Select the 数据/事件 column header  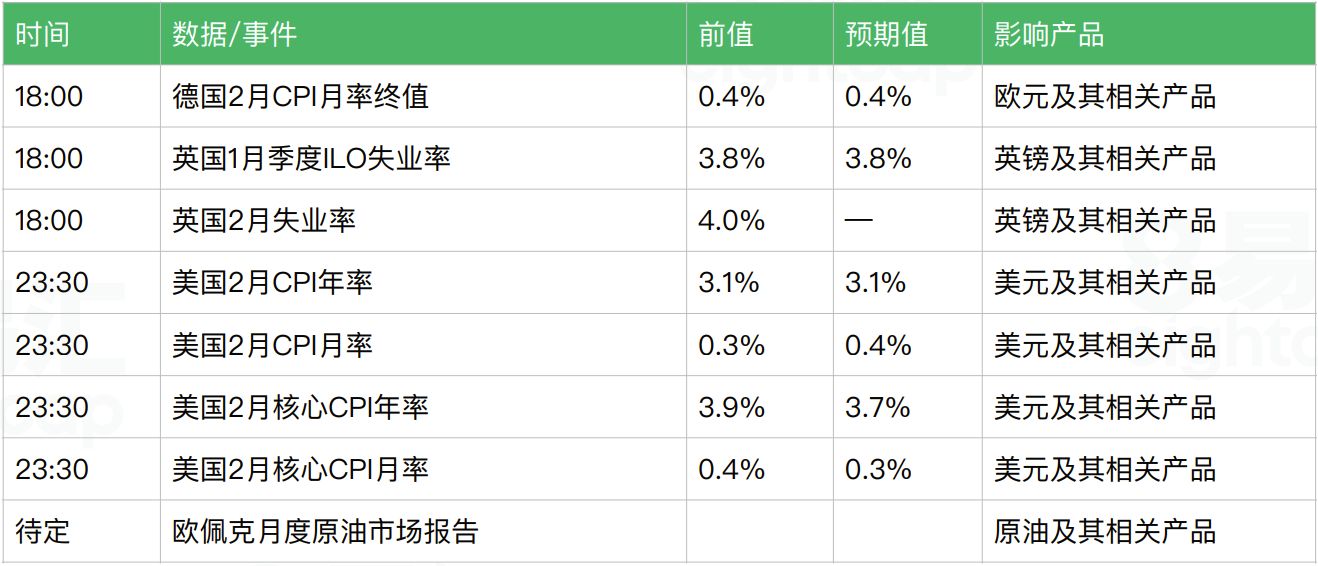click(x=423, y=34)
